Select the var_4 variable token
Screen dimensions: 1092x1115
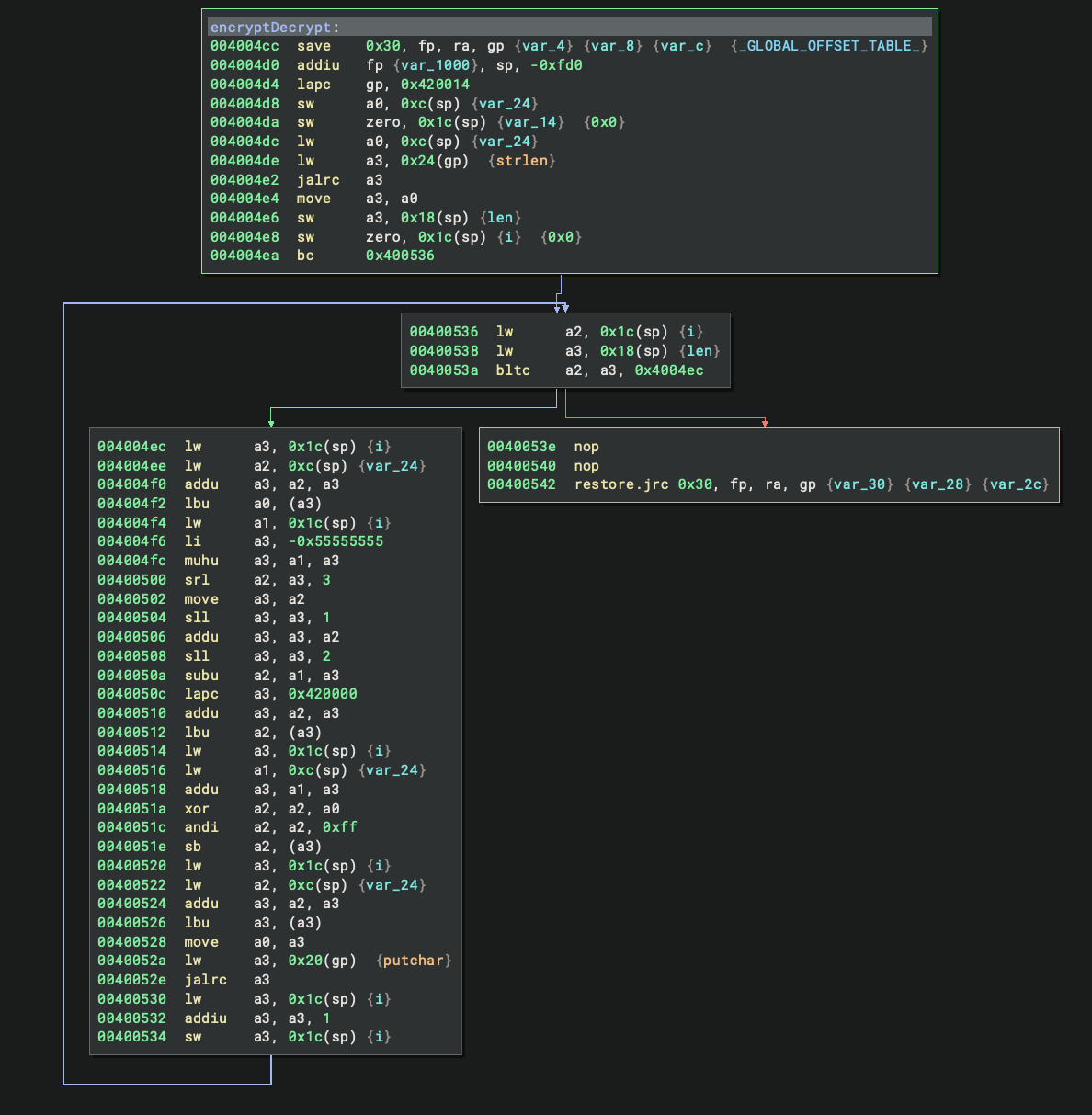pyautogui.click(x=543, y=46)
